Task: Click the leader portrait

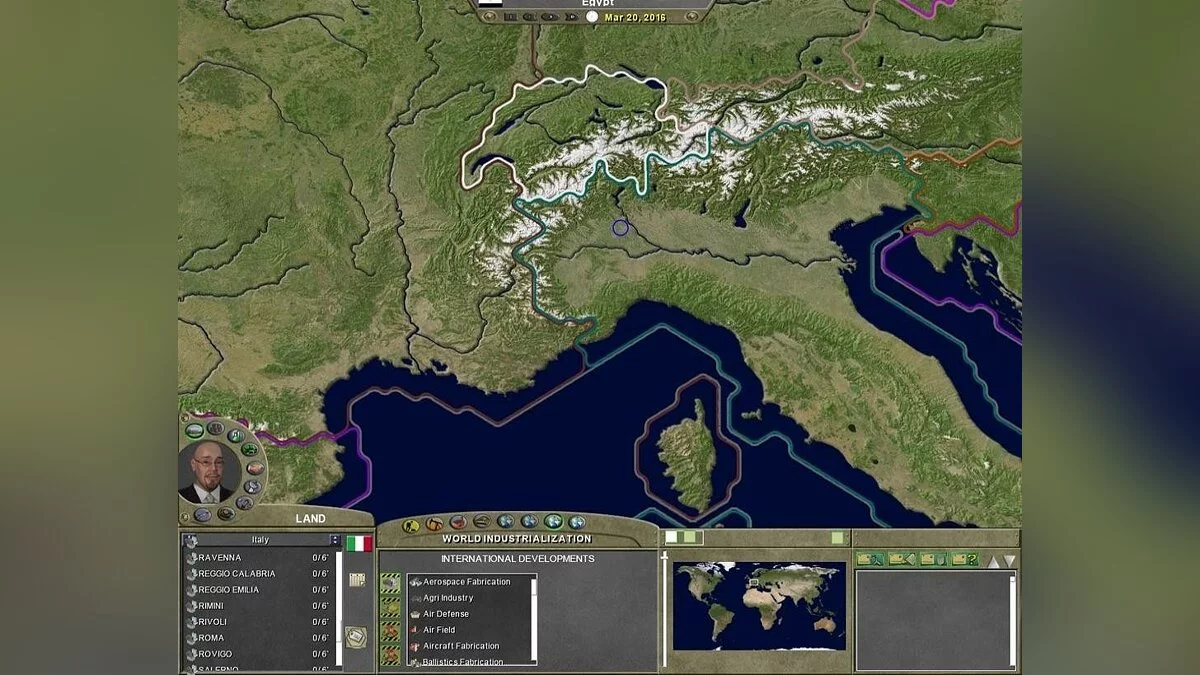Action: 208,471
